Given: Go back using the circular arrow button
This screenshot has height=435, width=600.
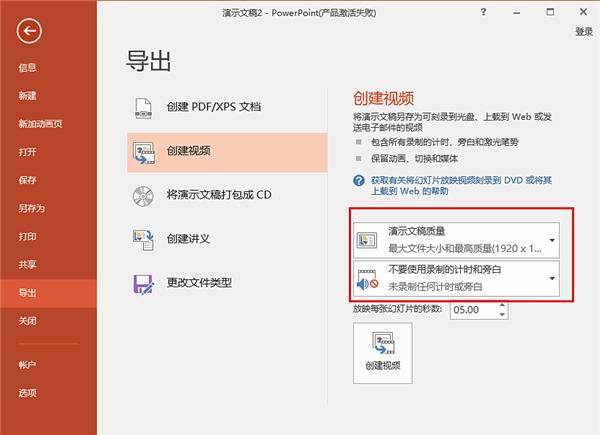Looking at the screenshot, I should point(29,31).
